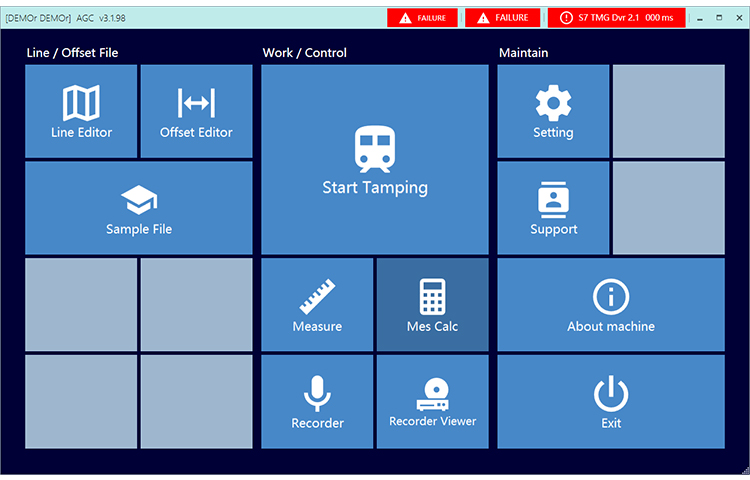The height and width of the screenshot is (480, 750).
Task: Open the Line Editor map icon
Action: pyautogui.click(x=81, y=102)
